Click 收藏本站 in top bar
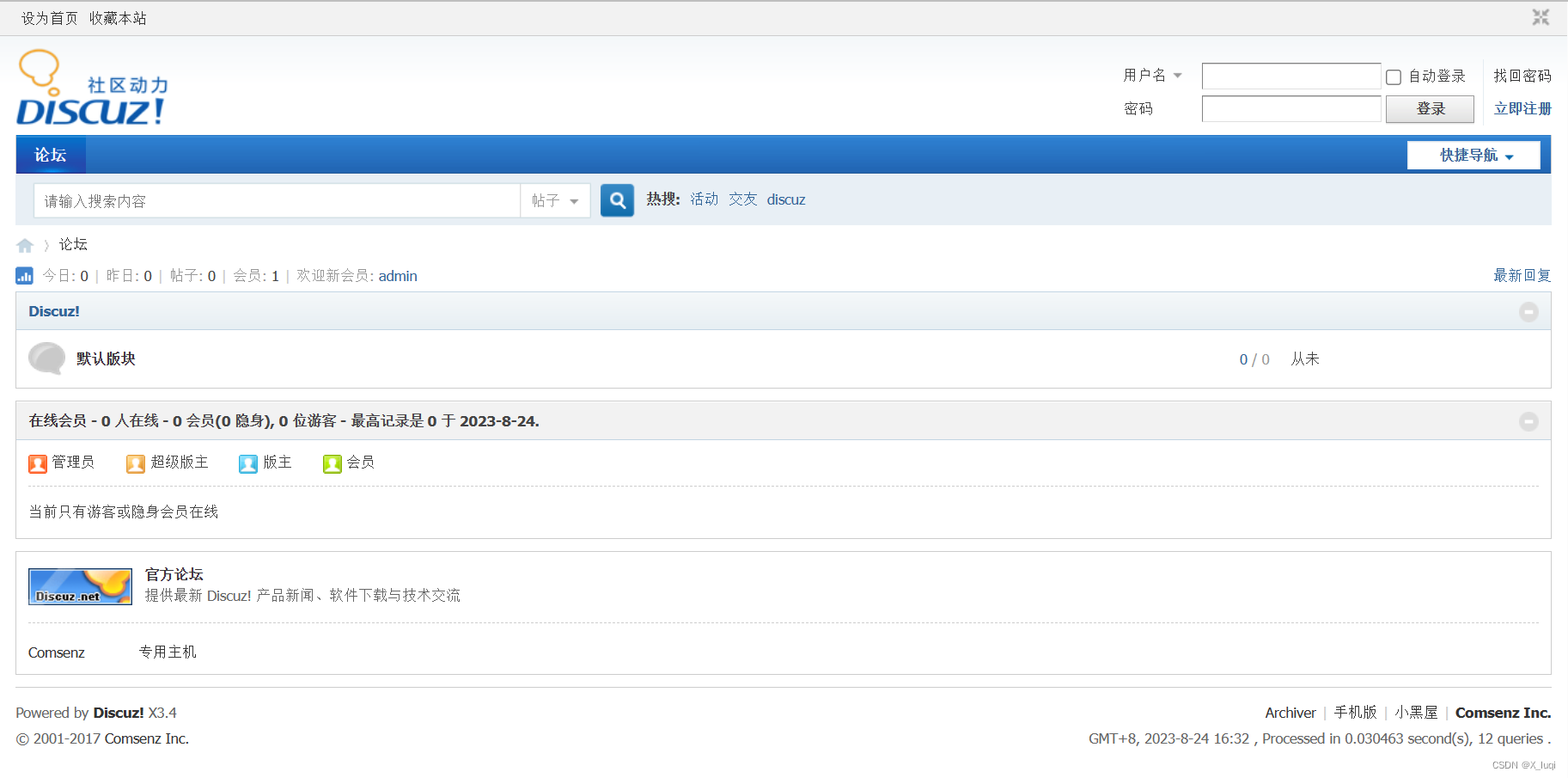 tap(118, 18)
